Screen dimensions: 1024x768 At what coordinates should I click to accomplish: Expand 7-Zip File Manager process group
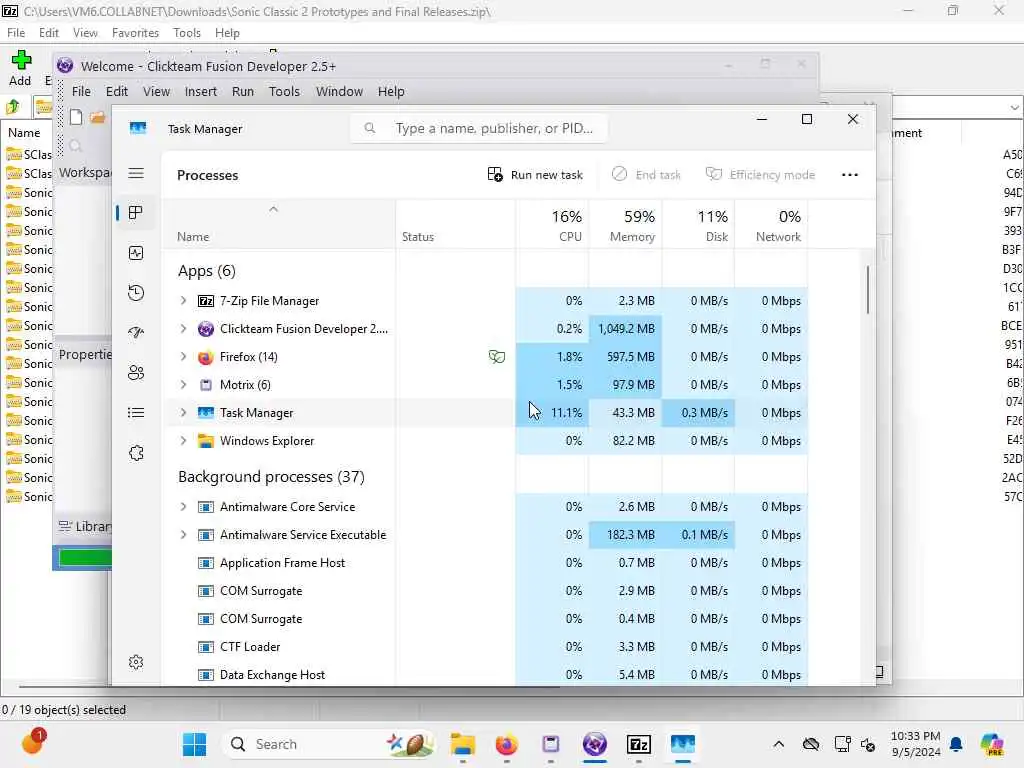click(184, 300)
